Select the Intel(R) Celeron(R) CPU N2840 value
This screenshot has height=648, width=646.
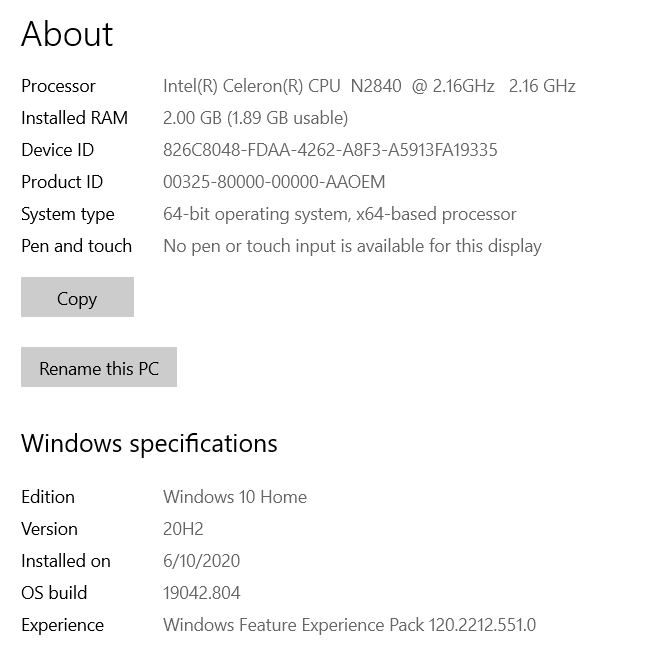pyautogui.click(x=369, y=86)
